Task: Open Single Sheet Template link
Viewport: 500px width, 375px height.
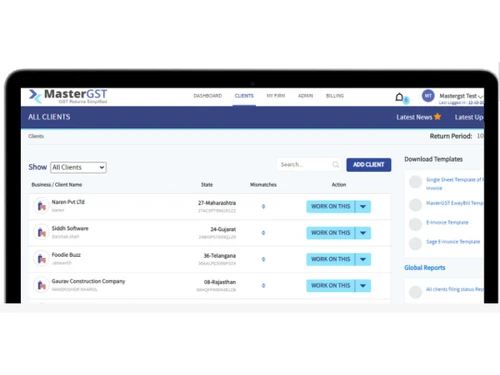Action: [x=455, y=184]
